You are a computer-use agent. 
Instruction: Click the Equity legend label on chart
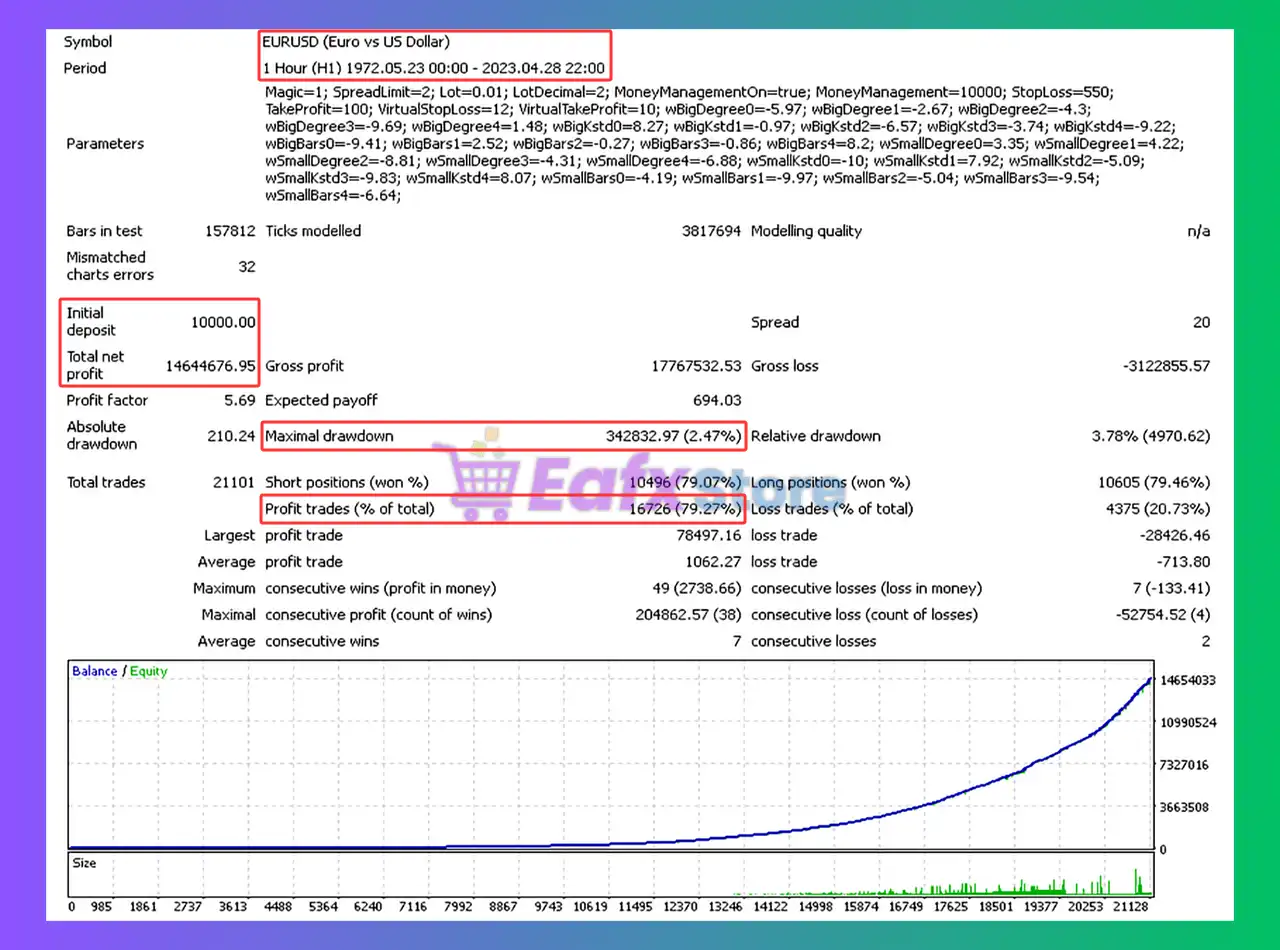148,671
